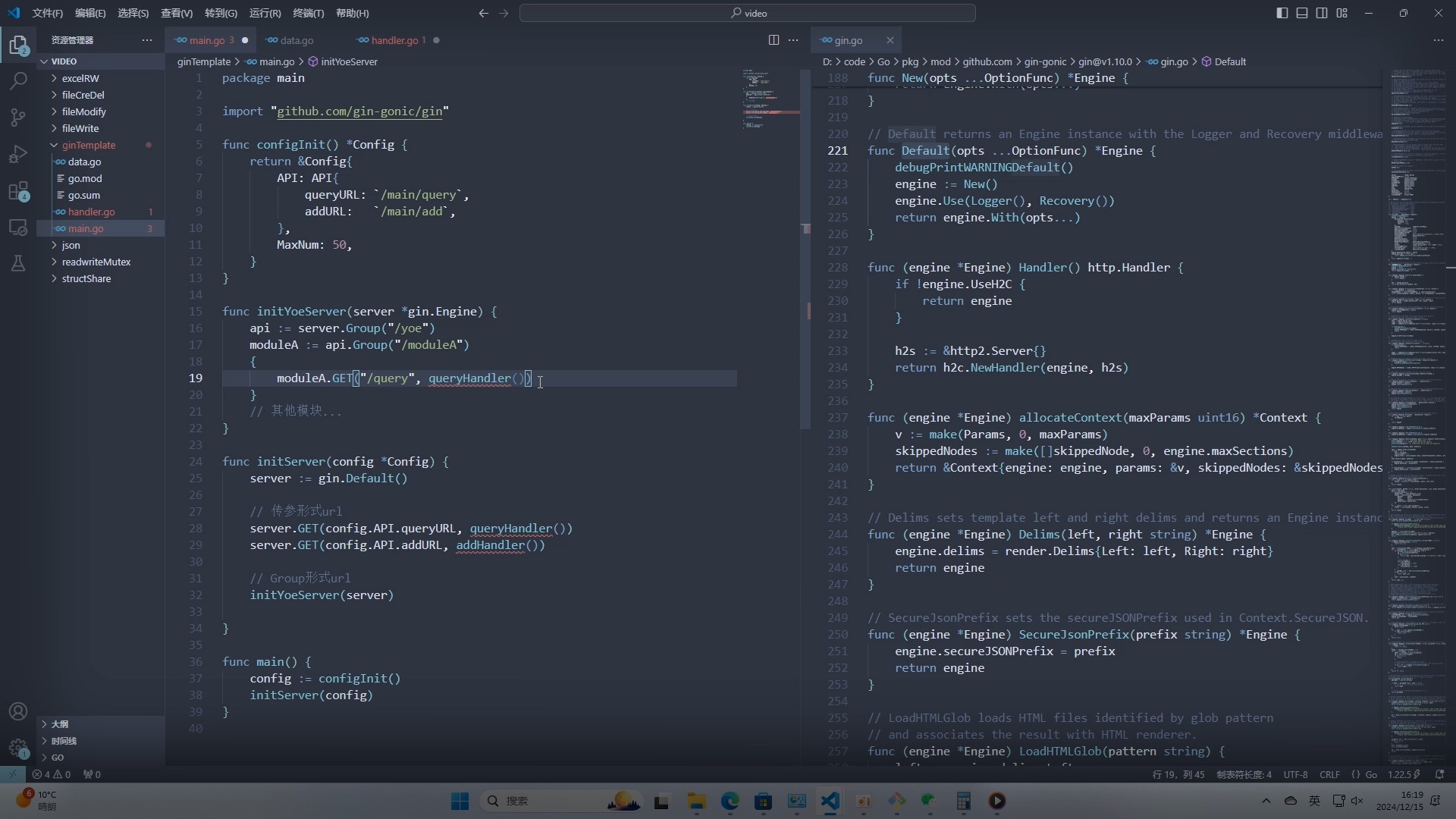Expand the fileModify folder
The width and height of the screenshot is (1456, 819).
101,111
